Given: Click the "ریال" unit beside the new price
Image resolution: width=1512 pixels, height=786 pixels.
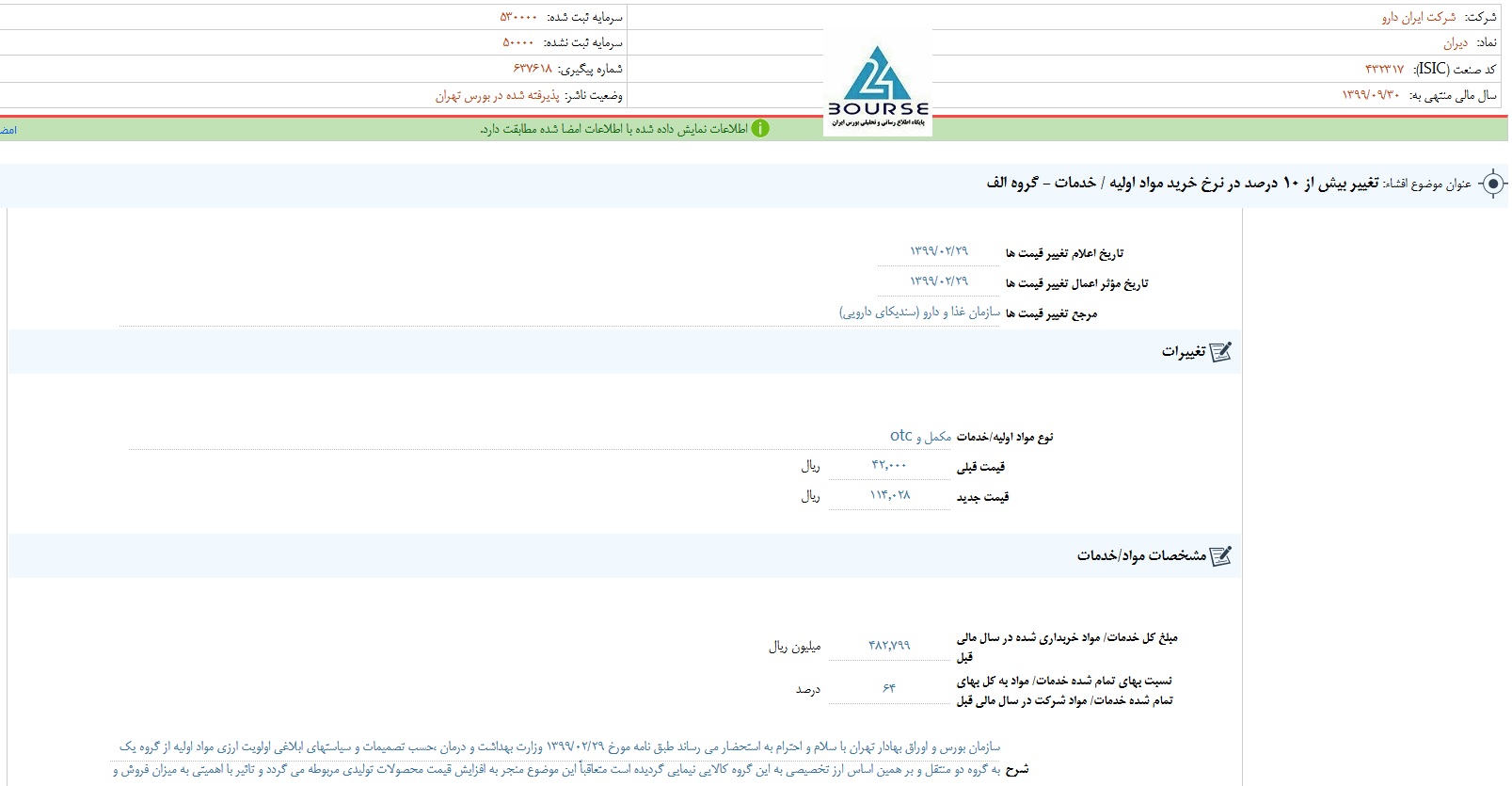Looking at the screenshot, I should coord(811,496).
